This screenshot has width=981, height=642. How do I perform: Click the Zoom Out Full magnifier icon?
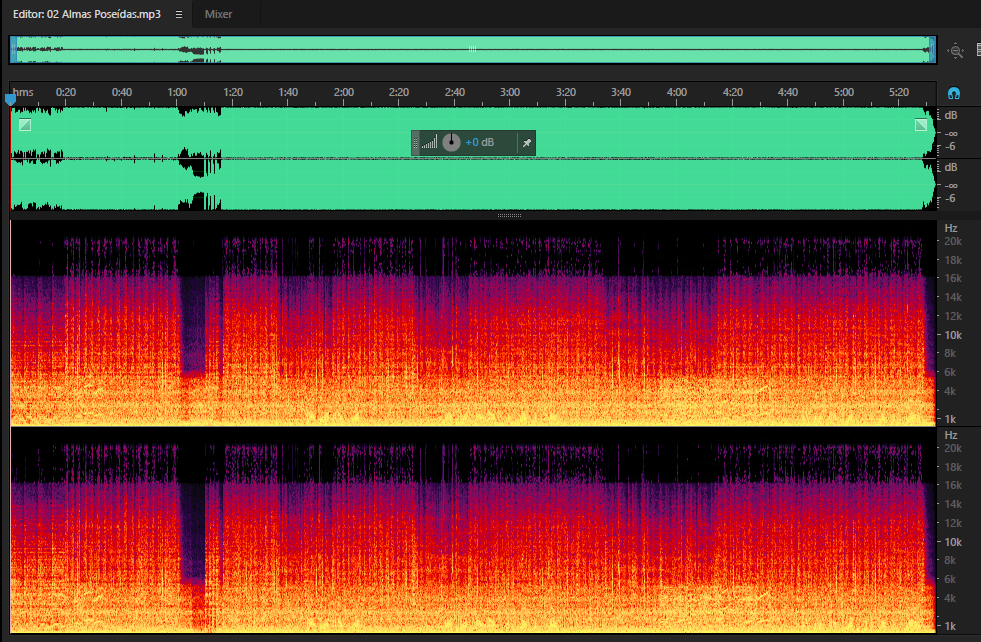tap(955, 51)
